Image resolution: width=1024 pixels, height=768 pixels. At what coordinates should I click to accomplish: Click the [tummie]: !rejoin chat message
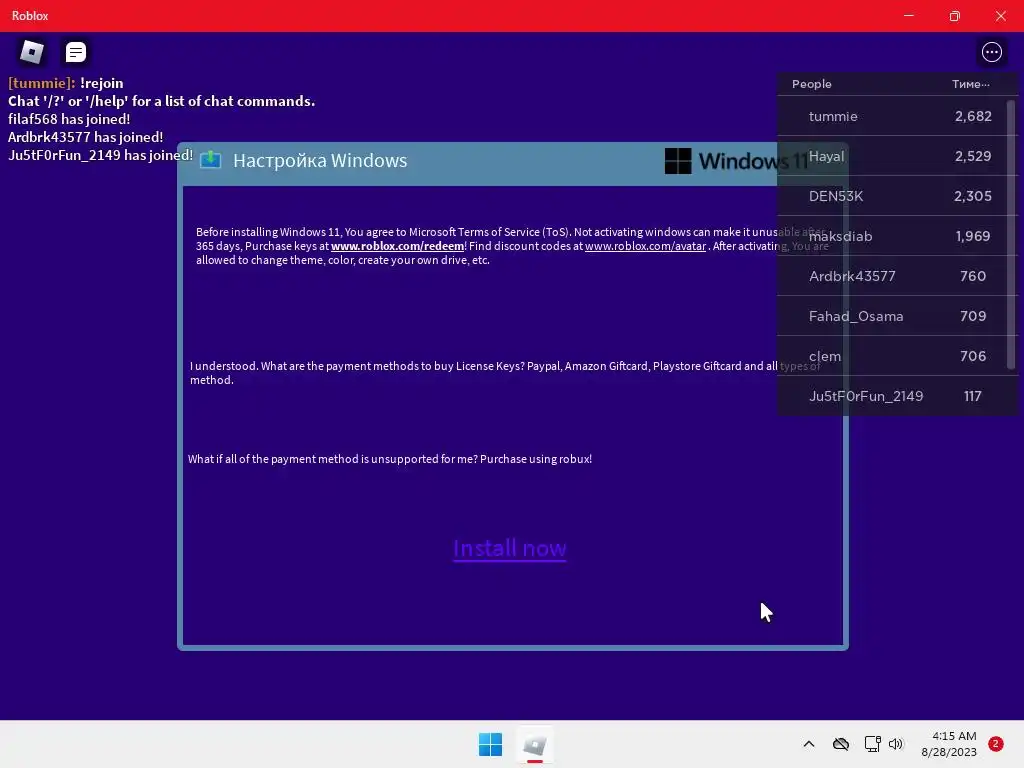(x=65, y=83)
